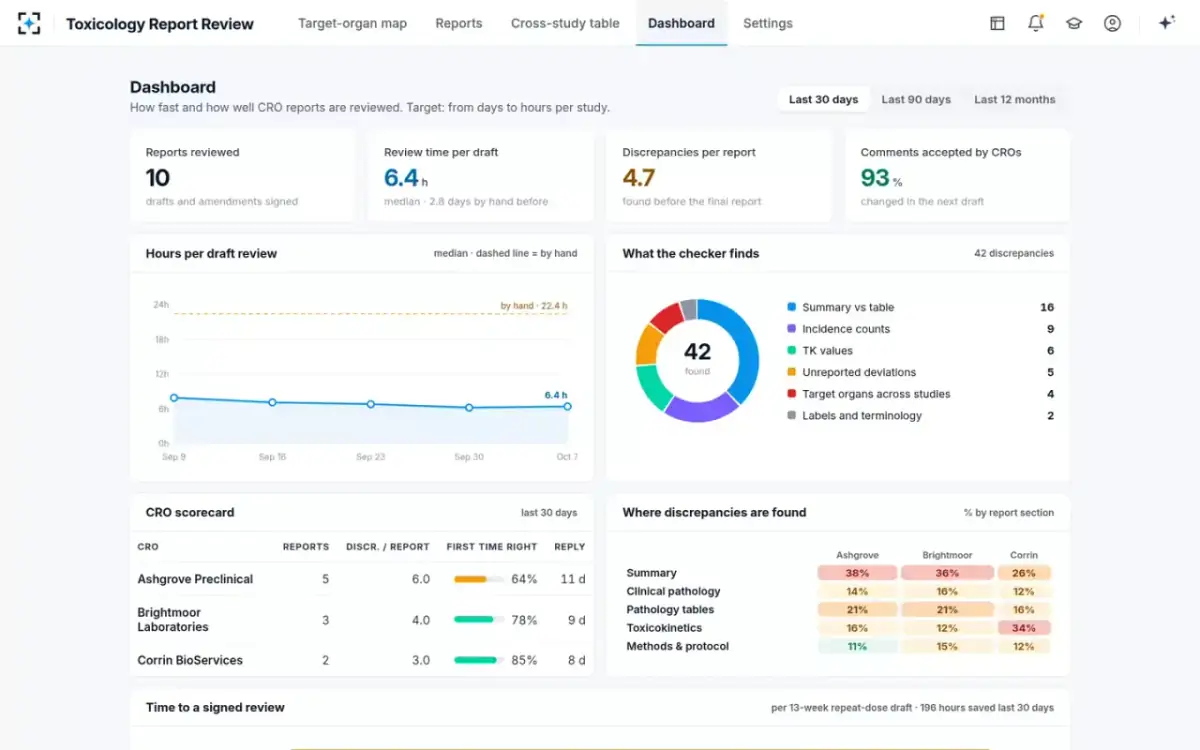The image size is (1200, 750).
Task: Click Summary Ashgrove 38% heatmap cell
Action: coord(857,573)
